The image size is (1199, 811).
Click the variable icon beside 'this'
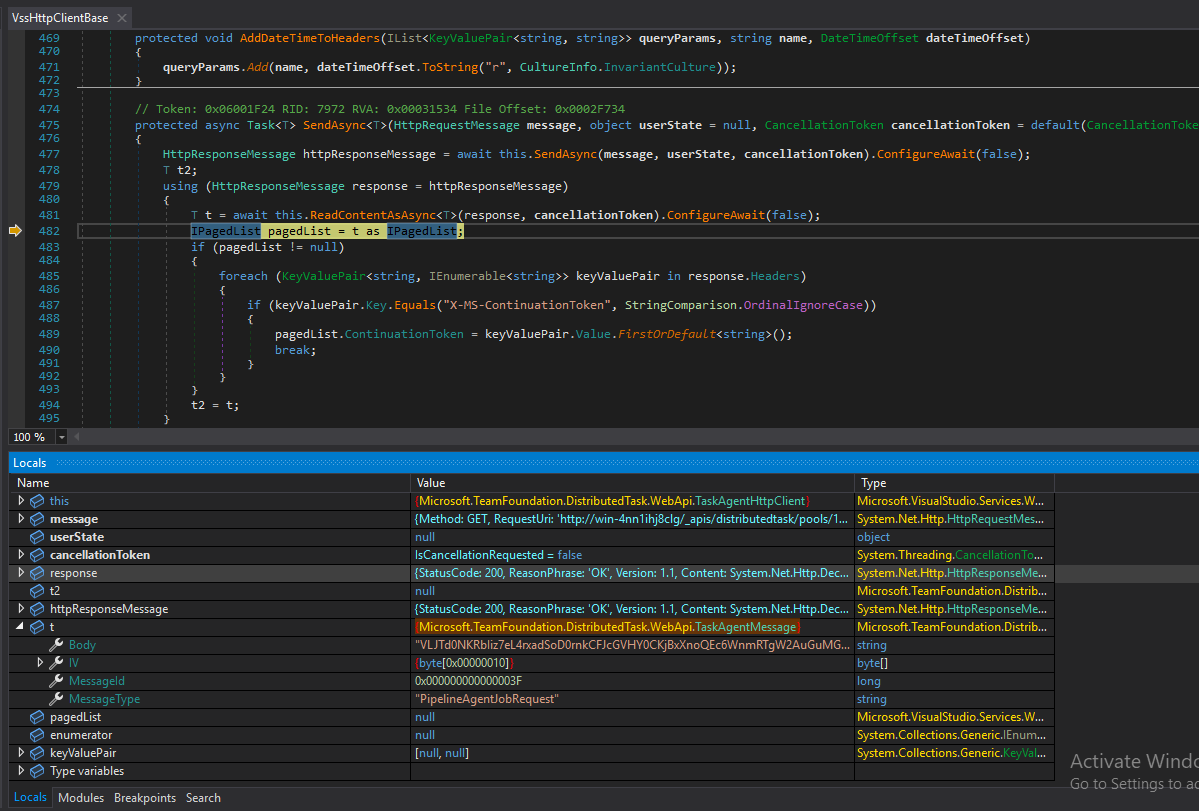coord(37,501)
